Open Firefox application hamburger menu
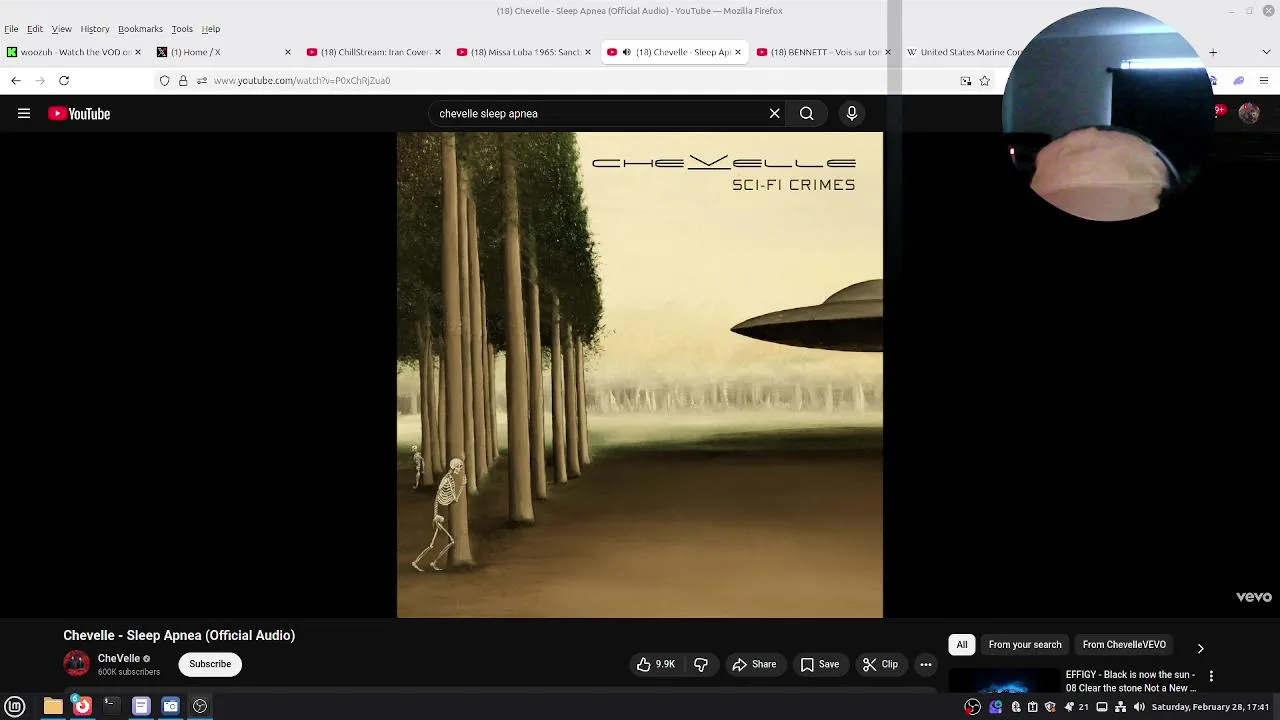 (1264, 80)
